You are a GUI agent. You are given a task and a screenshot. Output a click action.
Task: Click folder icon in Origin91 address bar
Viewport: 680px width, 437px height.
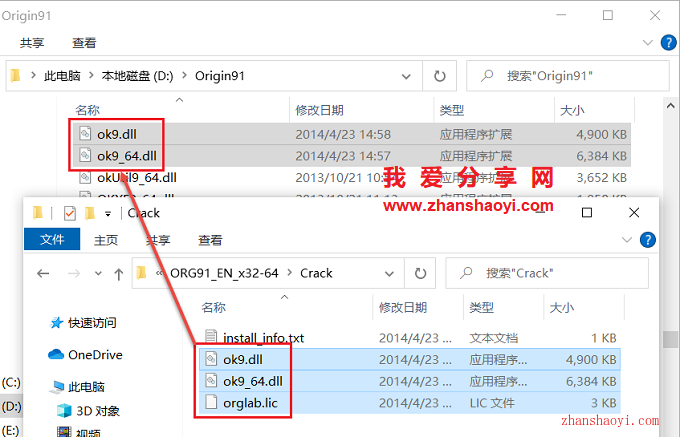[15, 75]
